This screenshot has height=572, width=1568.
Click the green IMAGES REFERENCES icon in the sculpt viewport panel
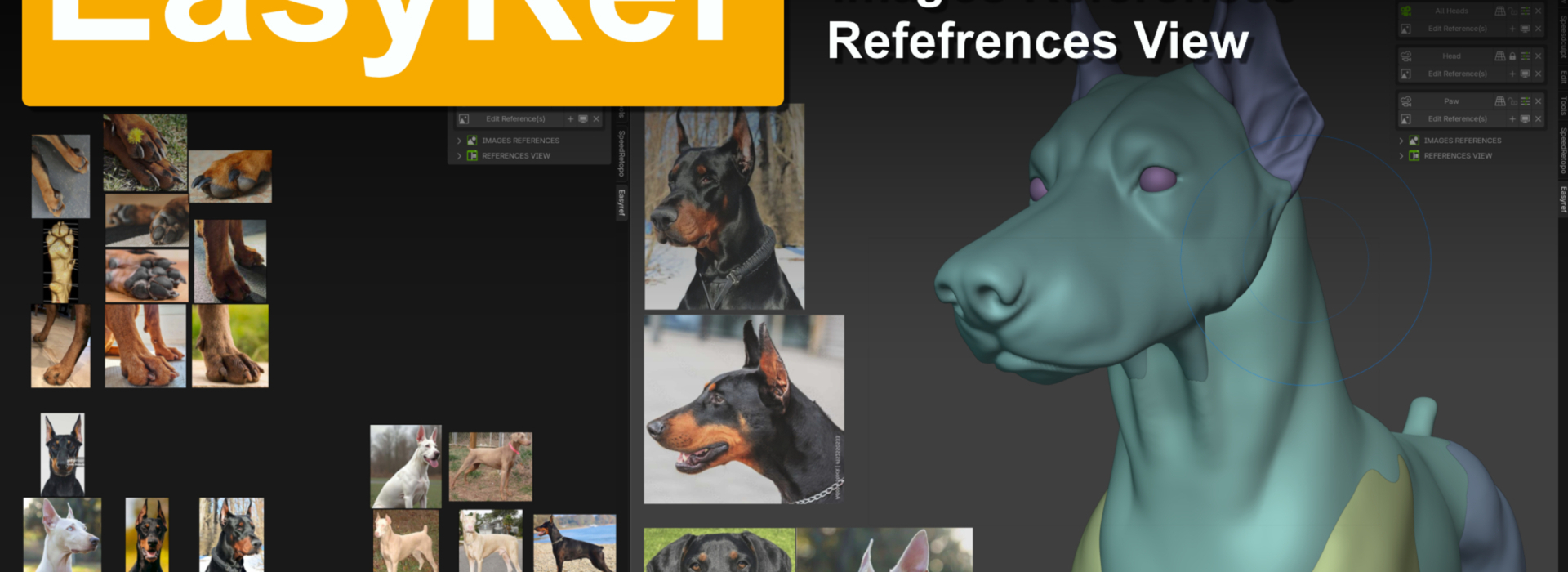(x=1414, y=141)
